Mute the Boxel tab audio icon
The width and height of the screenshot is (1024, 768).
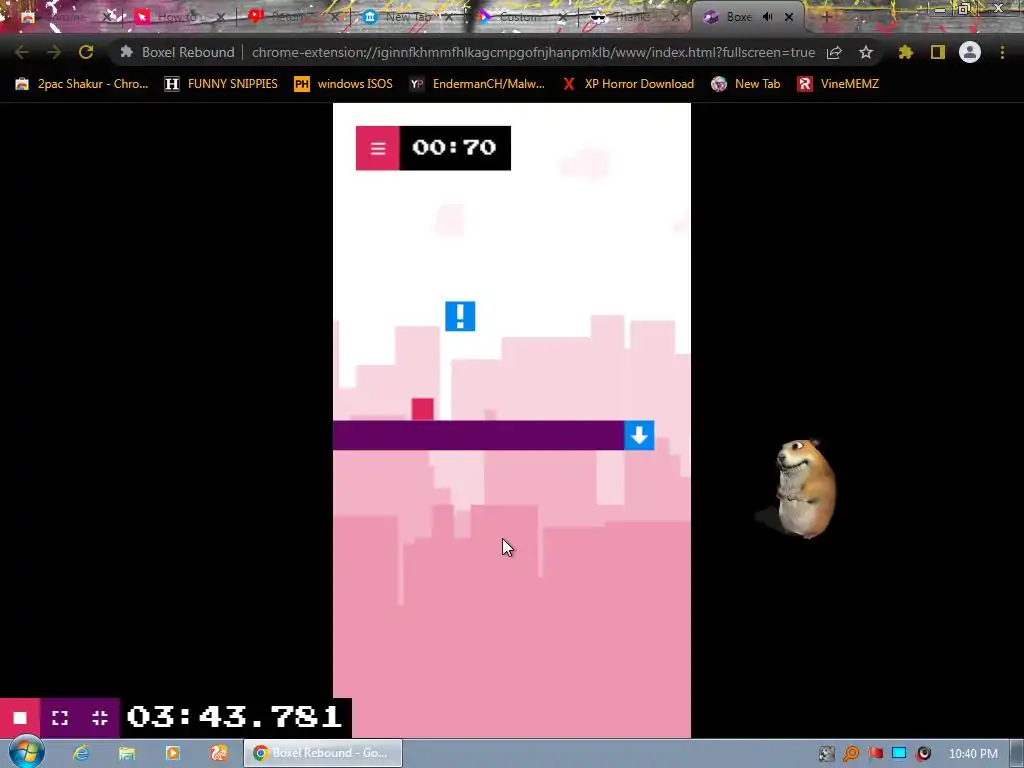tap(768, 17)
